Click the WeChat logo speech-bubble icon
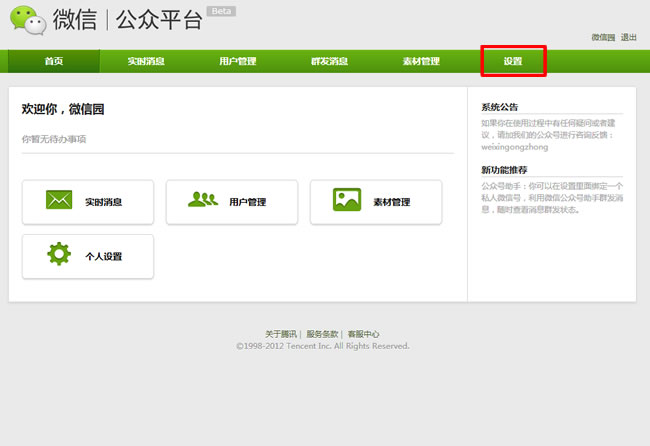Screen dimensions: 650x446 pyautogui.click(x=28, y=20)
